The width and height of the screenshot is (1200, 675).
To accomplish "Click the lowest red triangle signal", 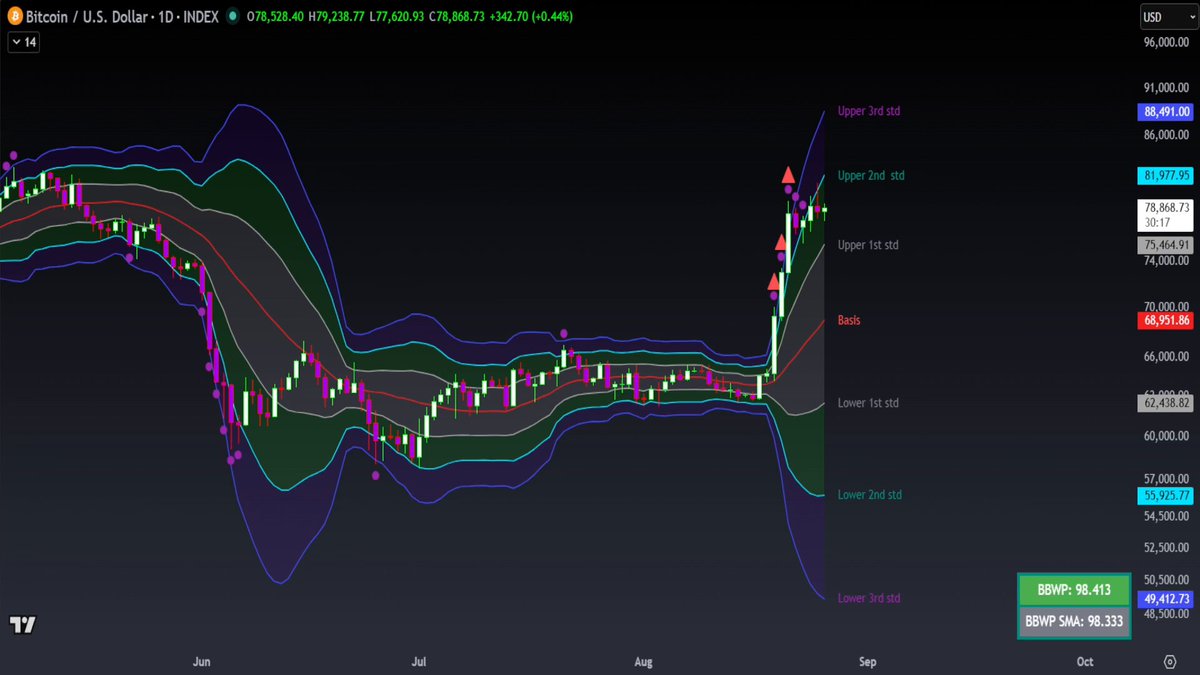I will pyautogui.click(x=773, y=283).
